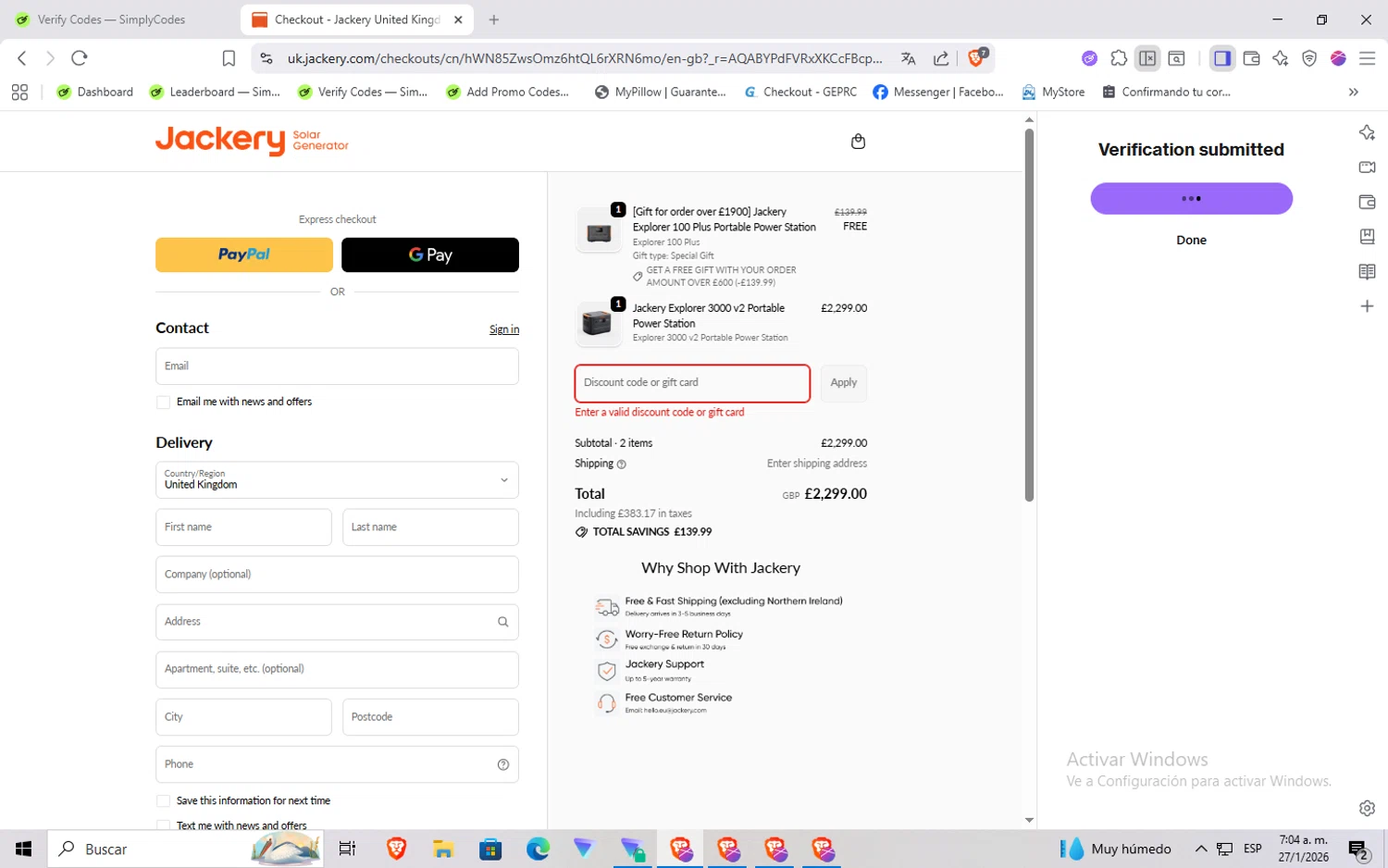Click the browser address bar URL
The image size is (1388, 868).
(x=585, y=58)
